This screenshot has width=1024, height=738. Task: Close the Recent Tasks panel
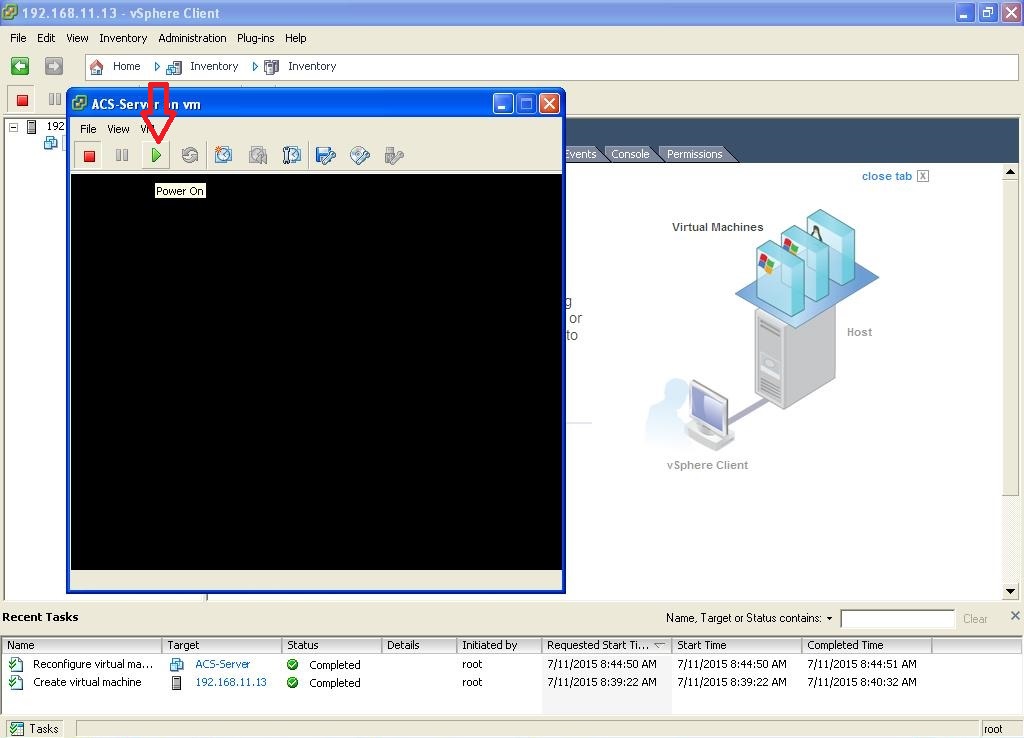pos(1014,616)
